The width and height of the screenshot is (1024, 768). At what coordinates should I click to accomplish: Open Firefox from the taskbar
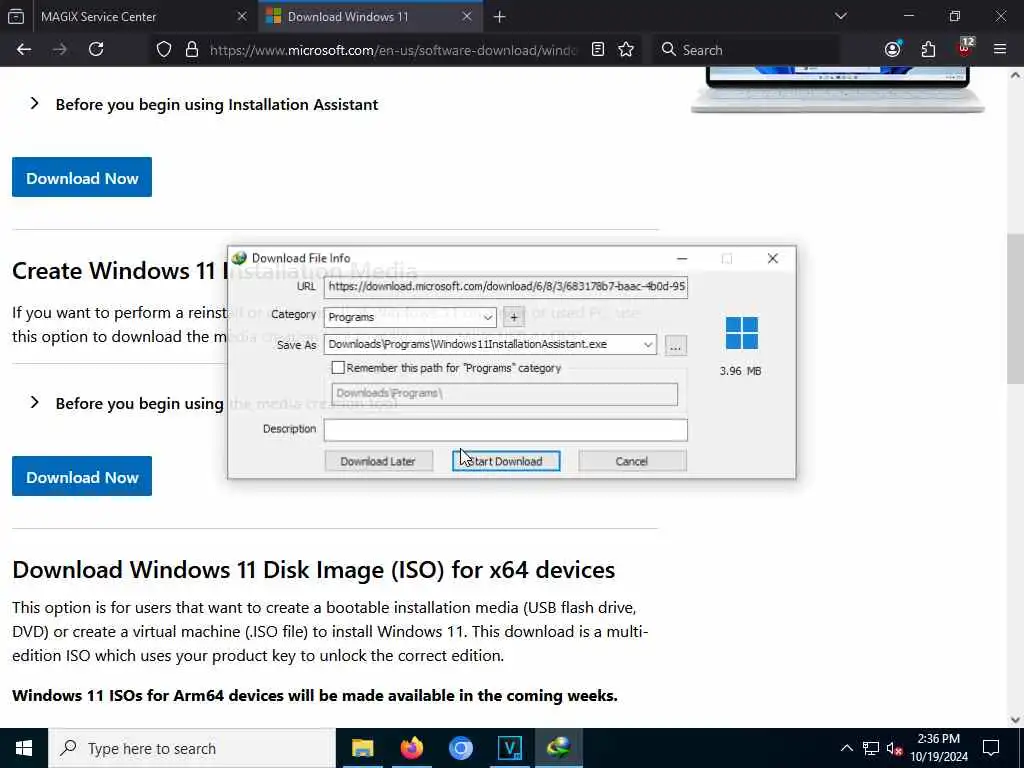tap(411, 748)
